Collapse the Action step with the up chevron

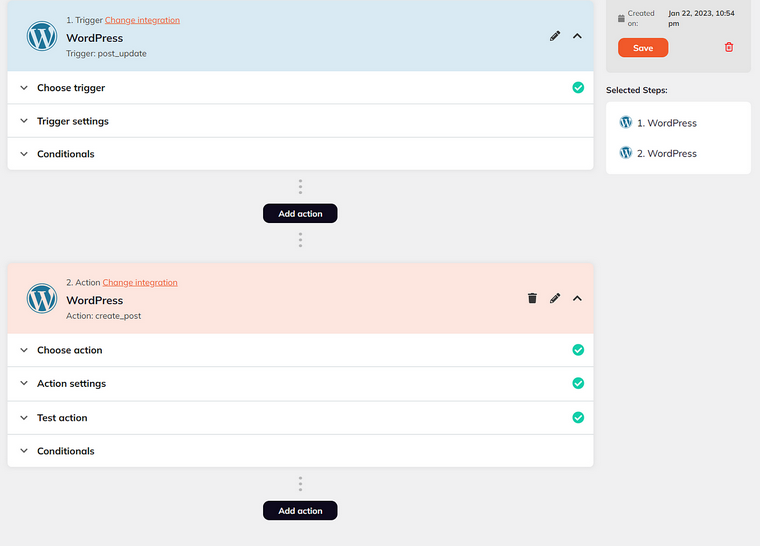[x=577, y=298]
